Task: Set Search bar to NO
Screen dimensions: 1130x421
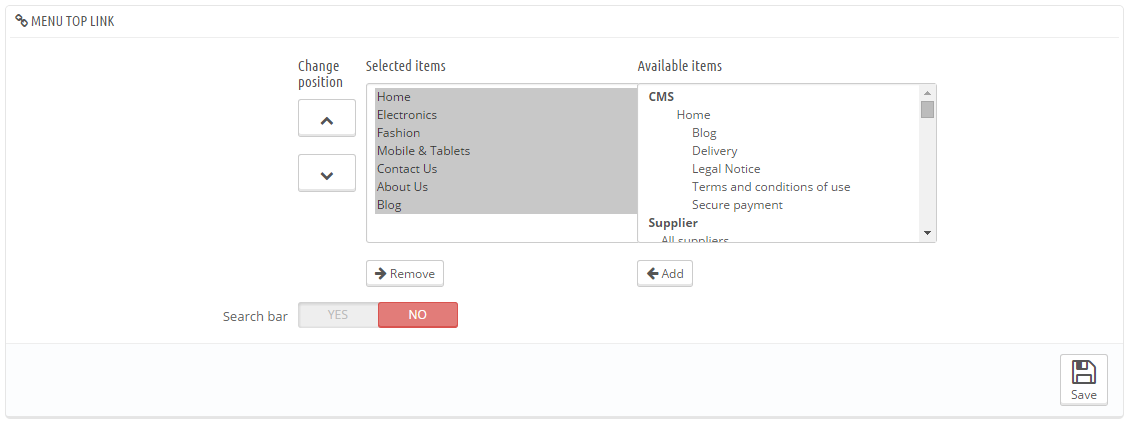Action: click(418, 315)
